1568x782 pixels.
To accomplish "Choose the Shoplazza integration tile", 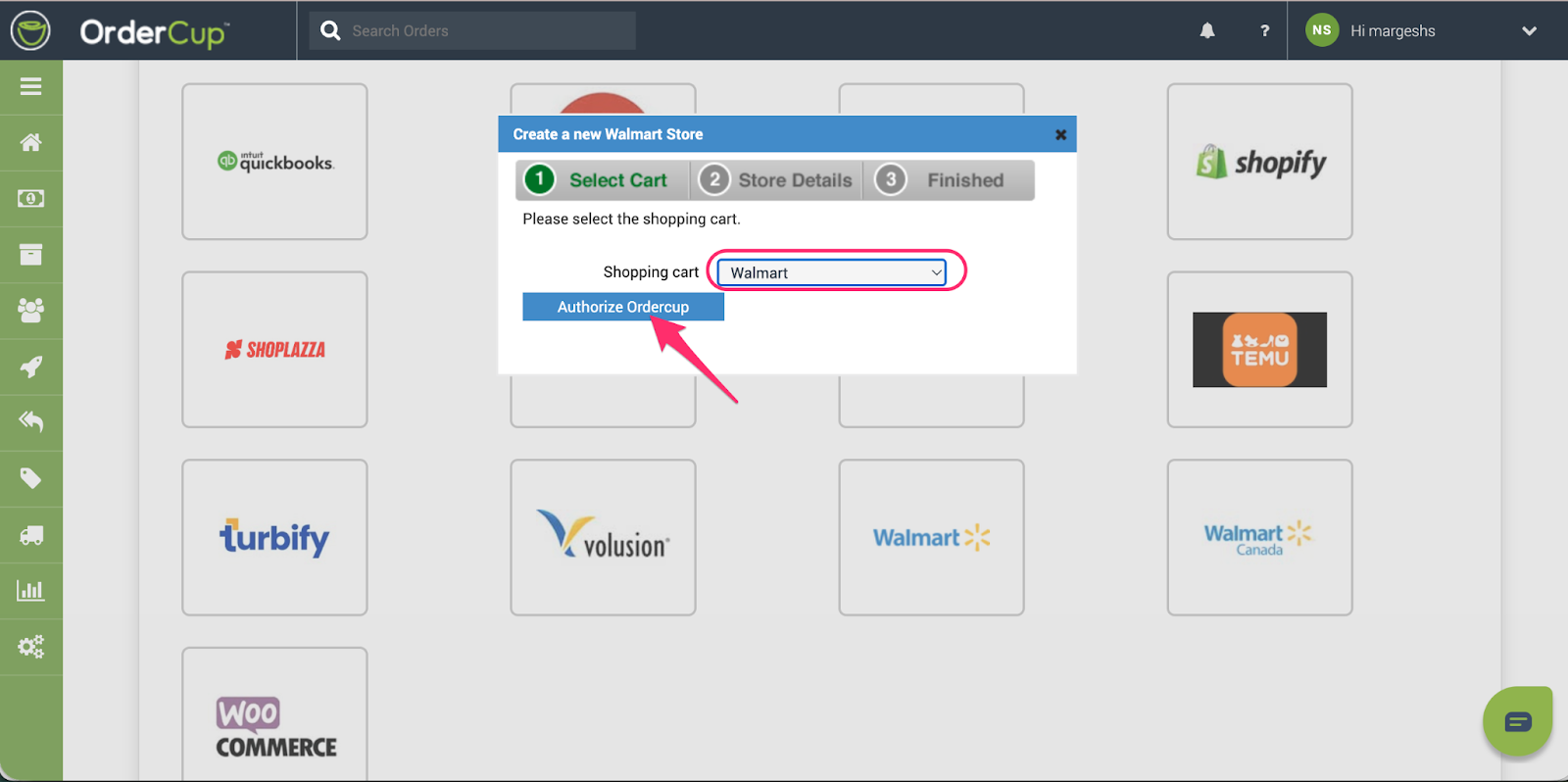I will point(274,350).
